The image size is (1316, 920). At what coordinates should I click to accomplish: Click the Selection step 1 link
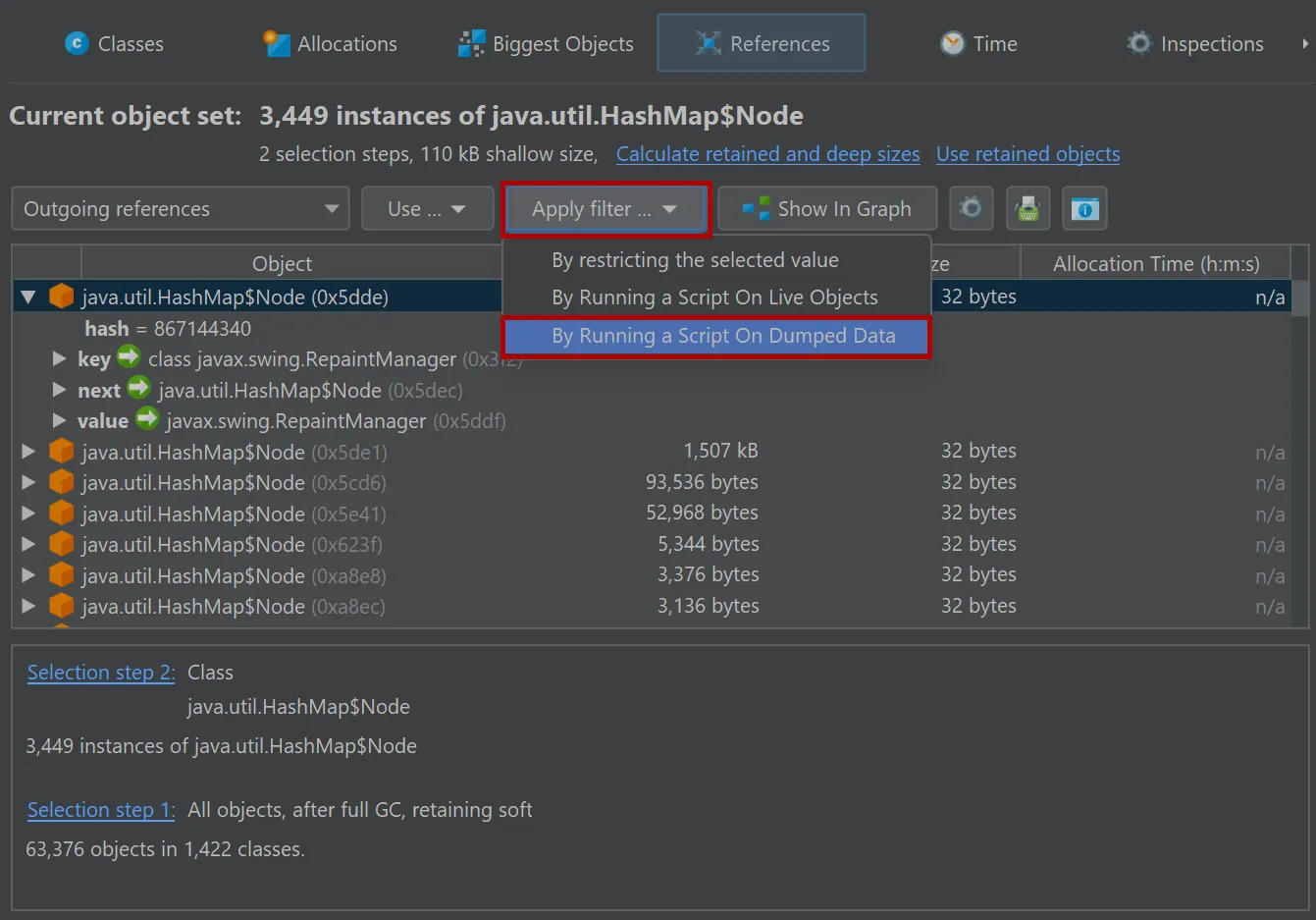tap(101, 810)
